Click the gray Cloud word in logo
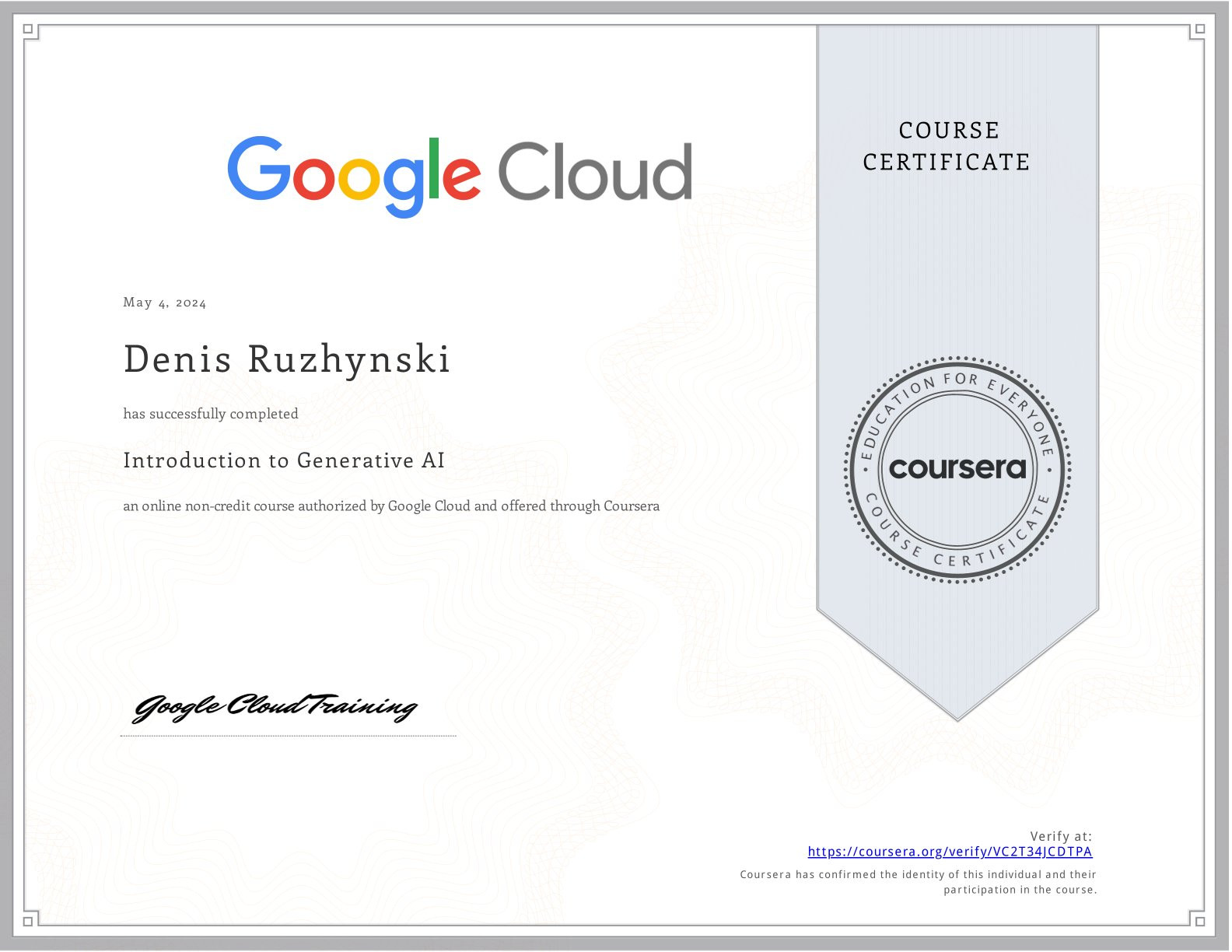The height and width of the screenshot is (952, 1232). point(594,172)
